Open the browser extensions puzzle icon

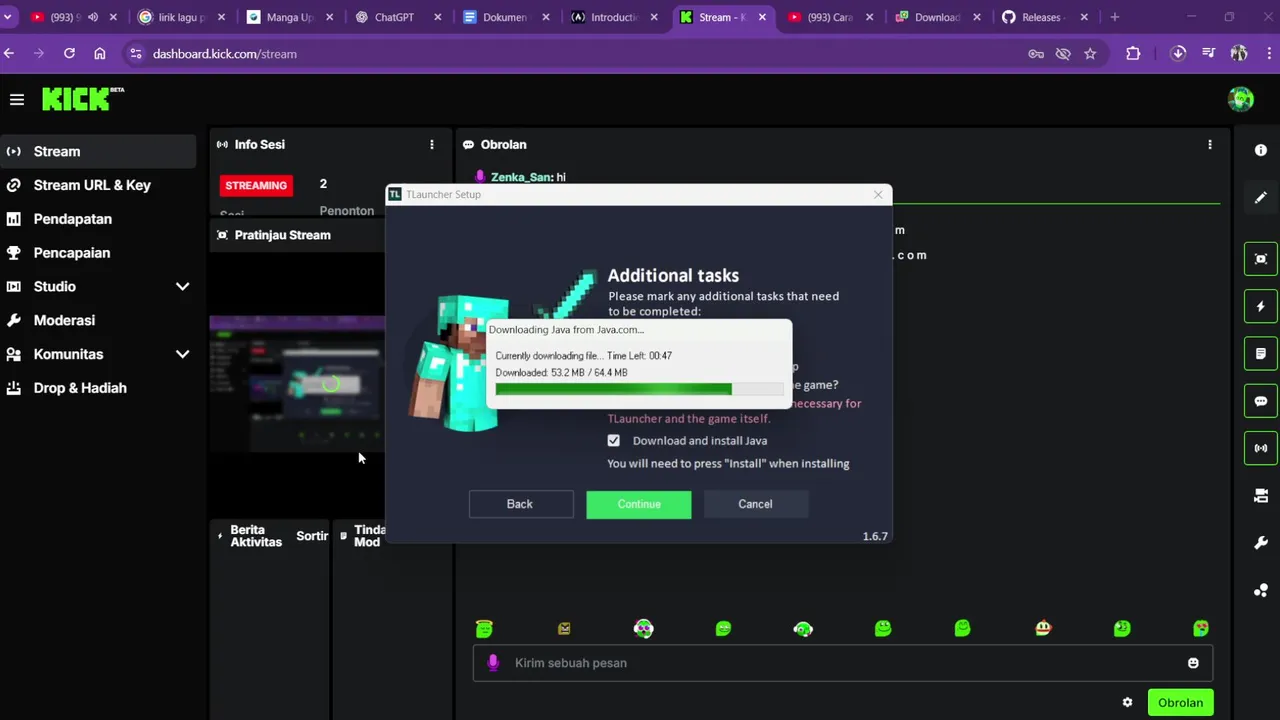tap(1133, 54)
